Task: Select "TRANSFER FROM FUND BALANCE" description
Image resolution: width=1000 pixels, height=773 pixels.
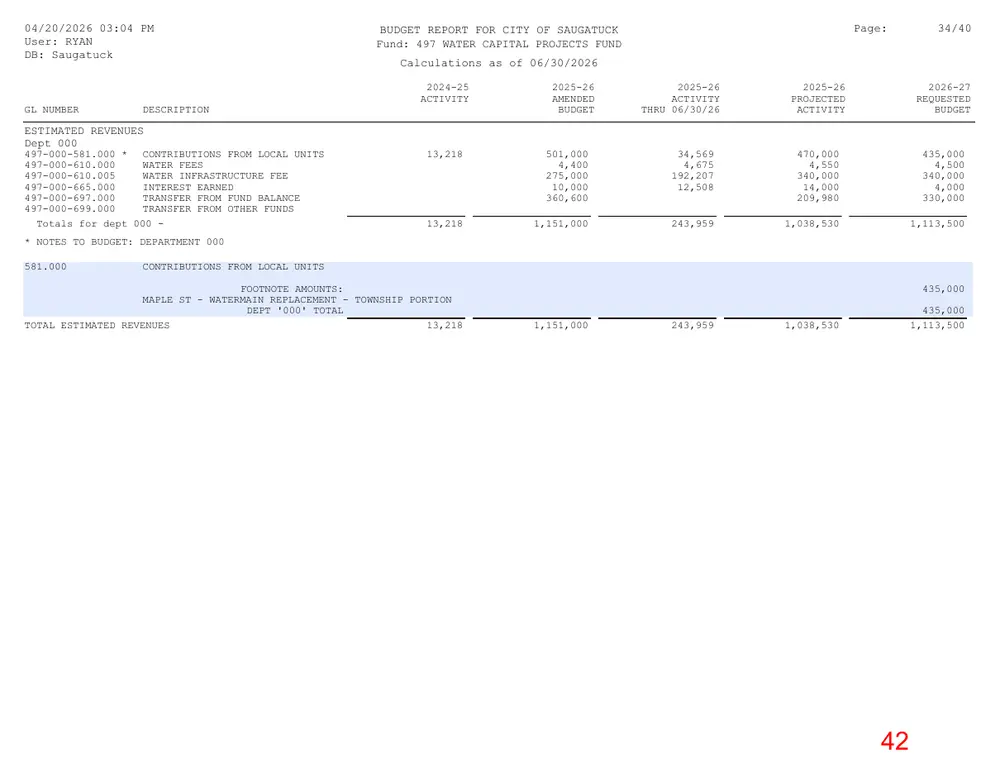Action: click(x=221, y=198)
